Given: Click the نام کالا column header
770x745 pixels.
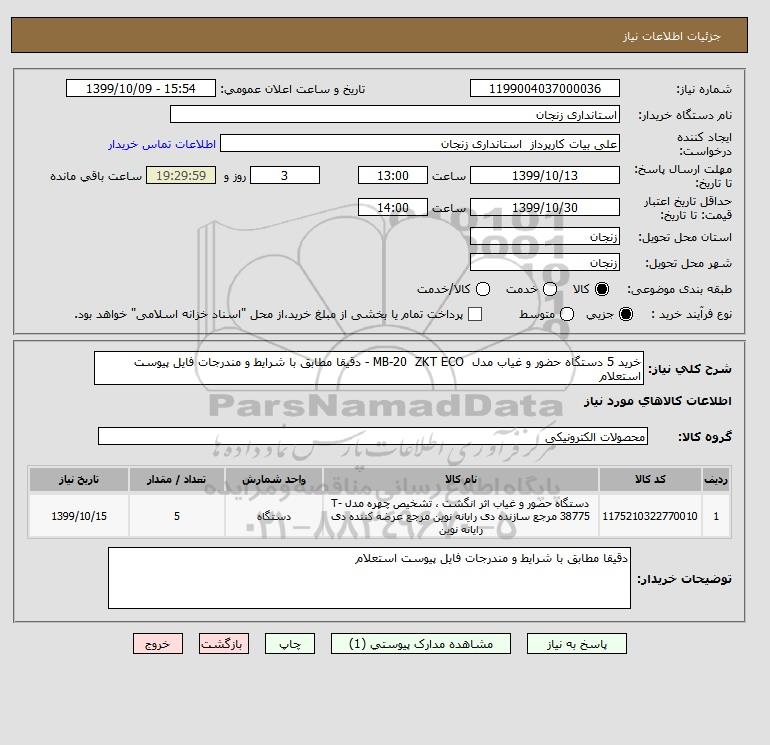Looking at the screenshot, I should 461,479.
